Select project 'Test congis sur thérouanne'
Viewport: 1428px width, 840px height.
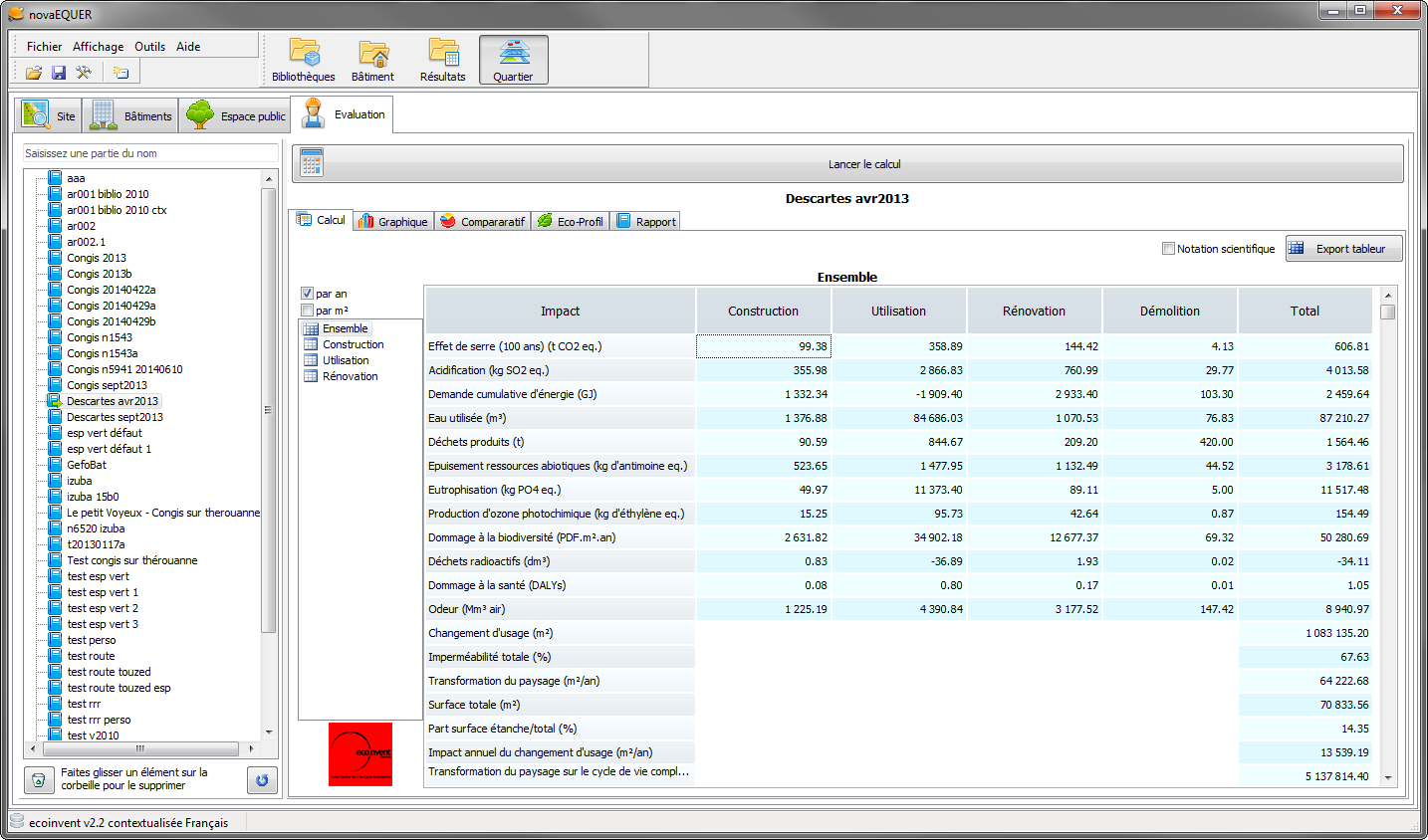pos(132,560)
